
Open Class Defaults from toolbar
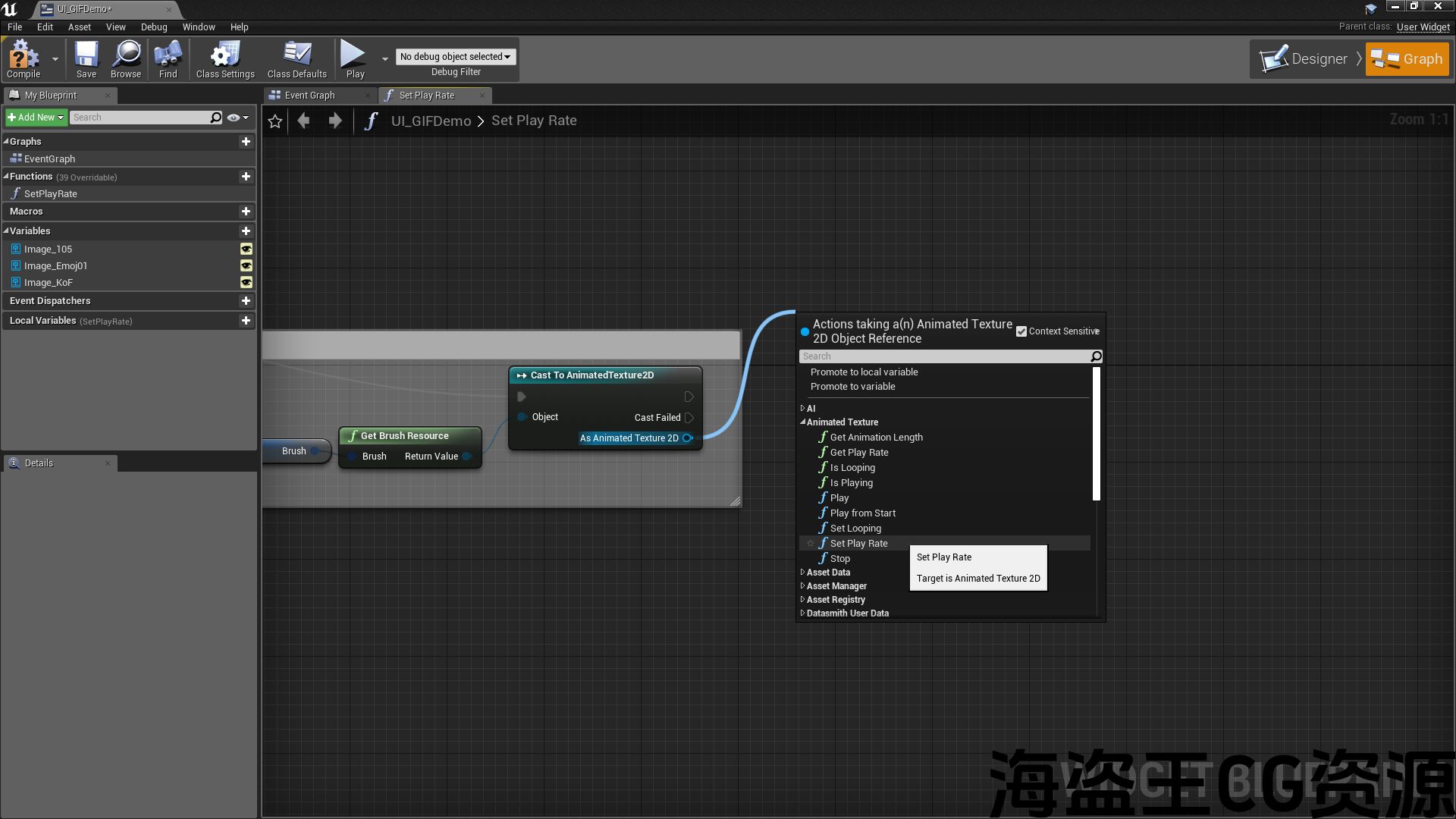[297, 59]
